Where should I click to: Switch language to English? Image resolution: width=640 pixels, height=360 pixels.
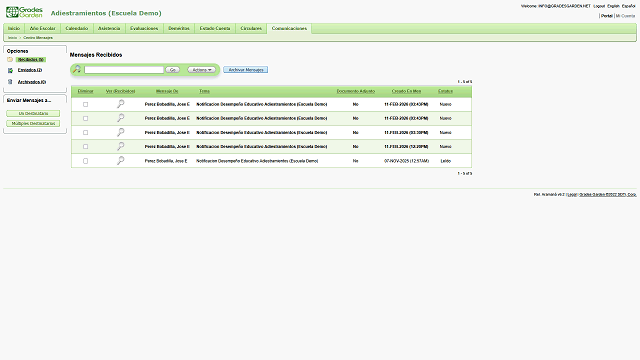[x=613, y=6]
